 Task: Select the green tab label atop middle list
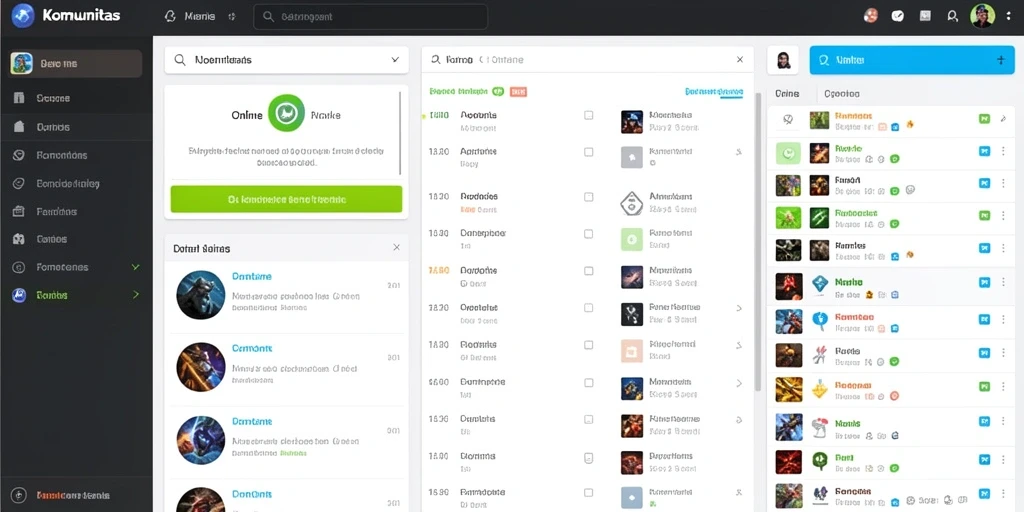pyautogui.click(x=460, y=91)
